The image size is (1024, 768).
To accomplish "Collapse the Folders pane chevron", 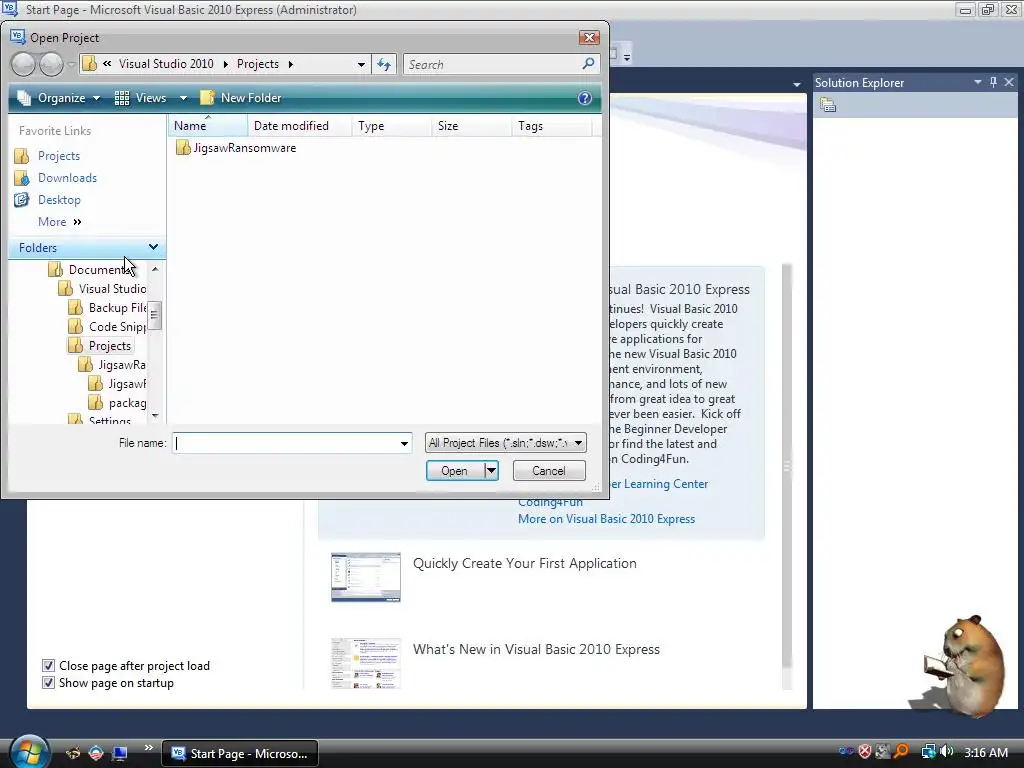I will pyautogui.click(x=153, y=247).
